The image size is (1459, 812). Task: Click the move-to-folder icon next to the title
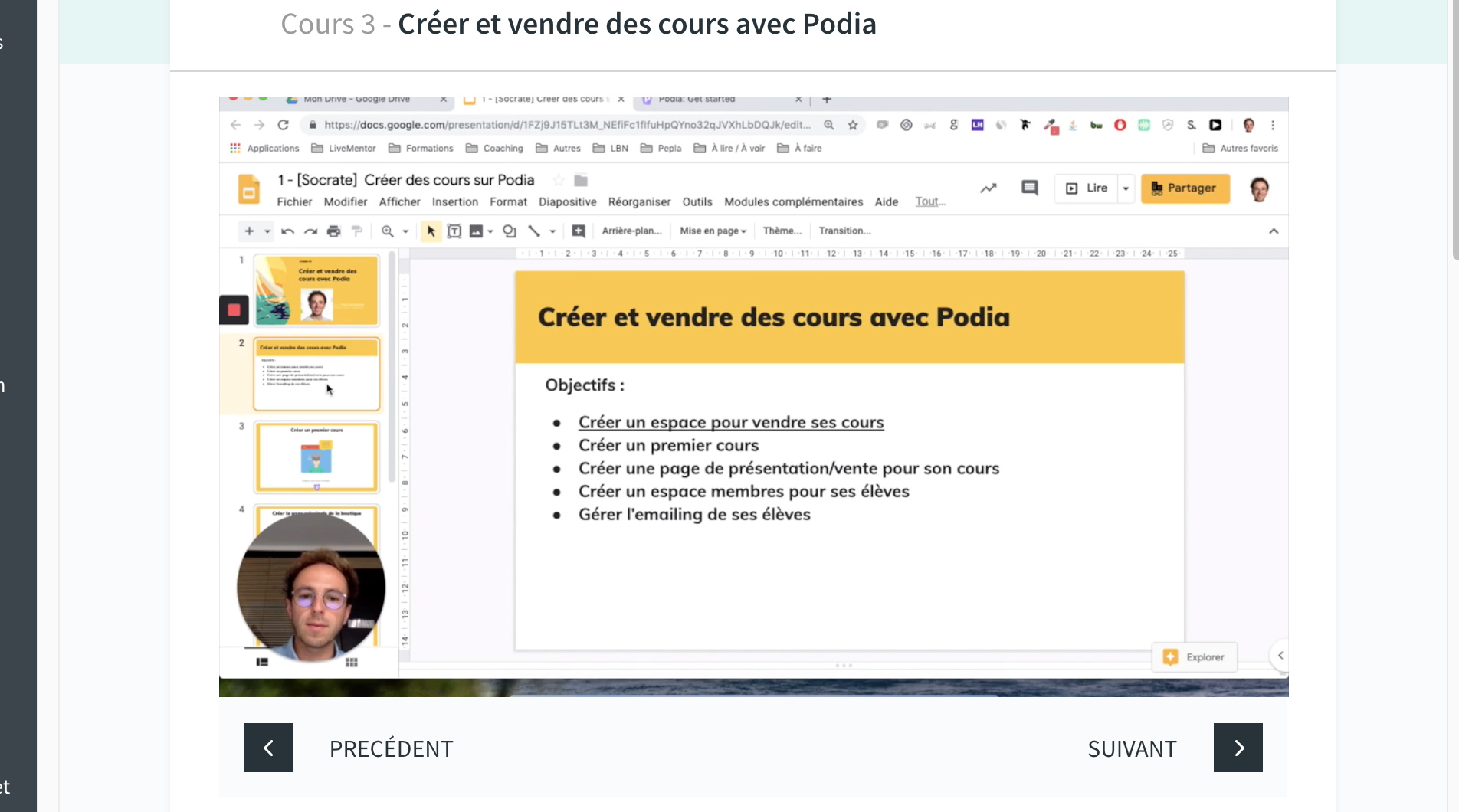[581, 181]
